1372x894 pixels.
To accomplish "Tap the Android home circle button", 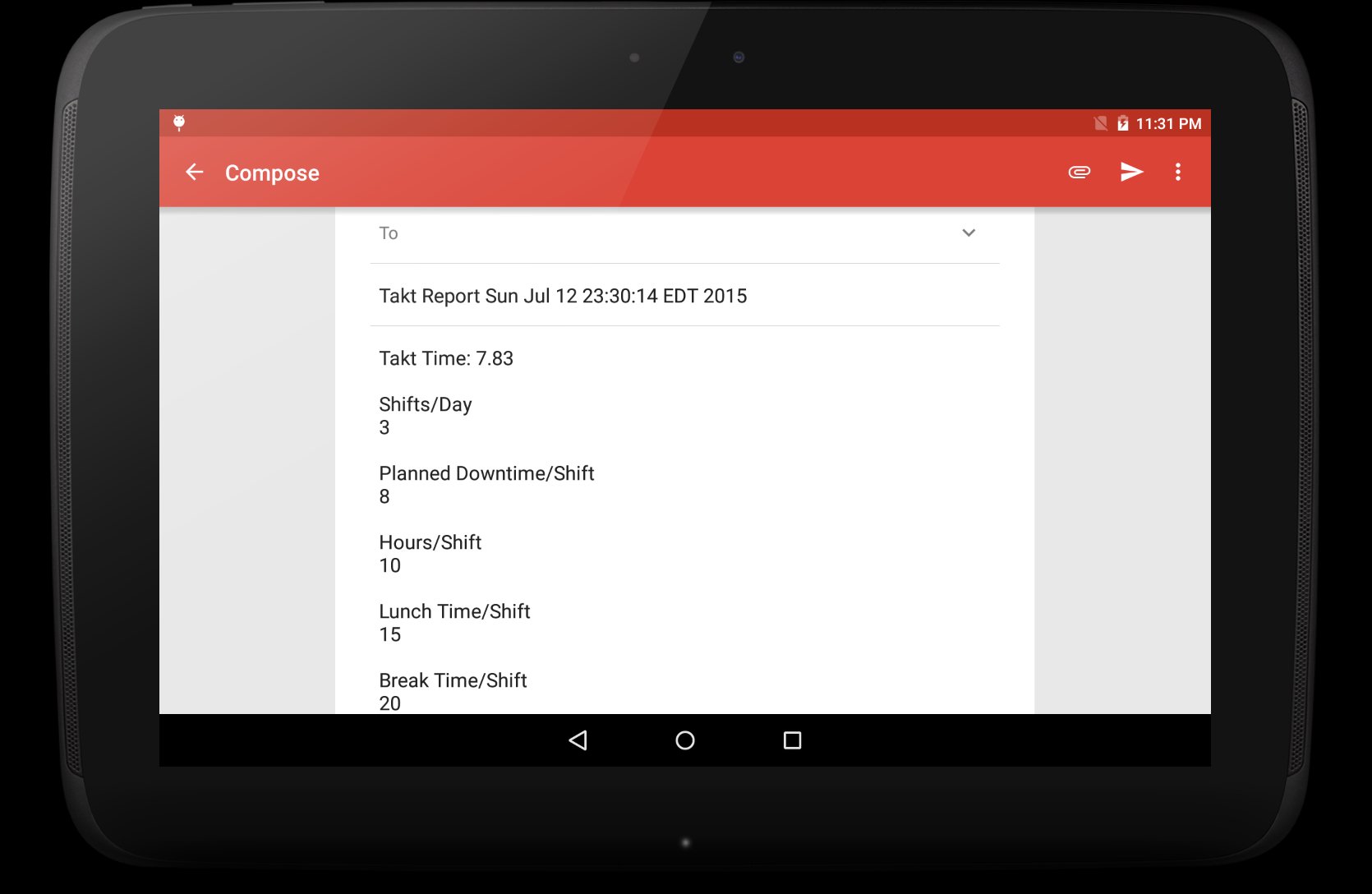I will pyautogui.click(x=685, y=740).
